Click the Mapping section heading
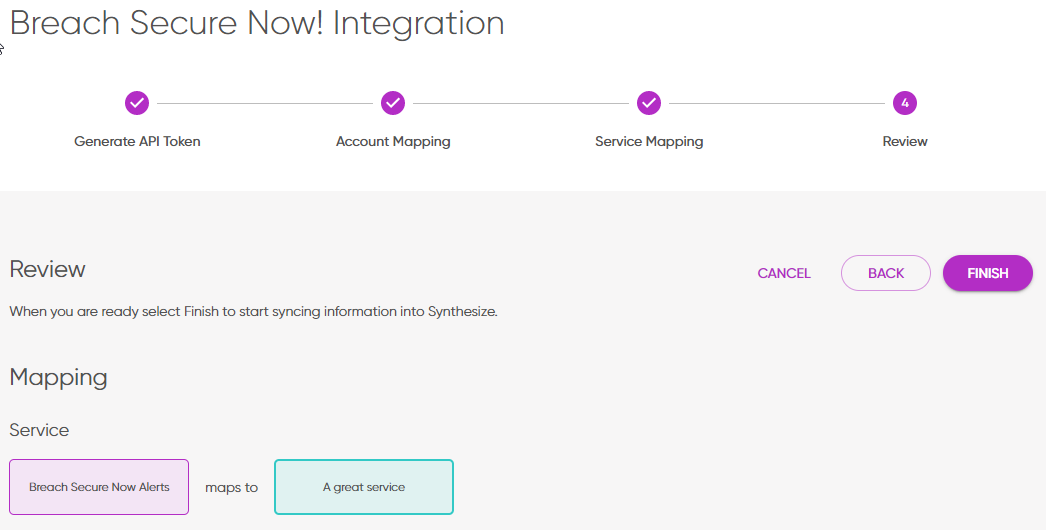 [58, 377]
